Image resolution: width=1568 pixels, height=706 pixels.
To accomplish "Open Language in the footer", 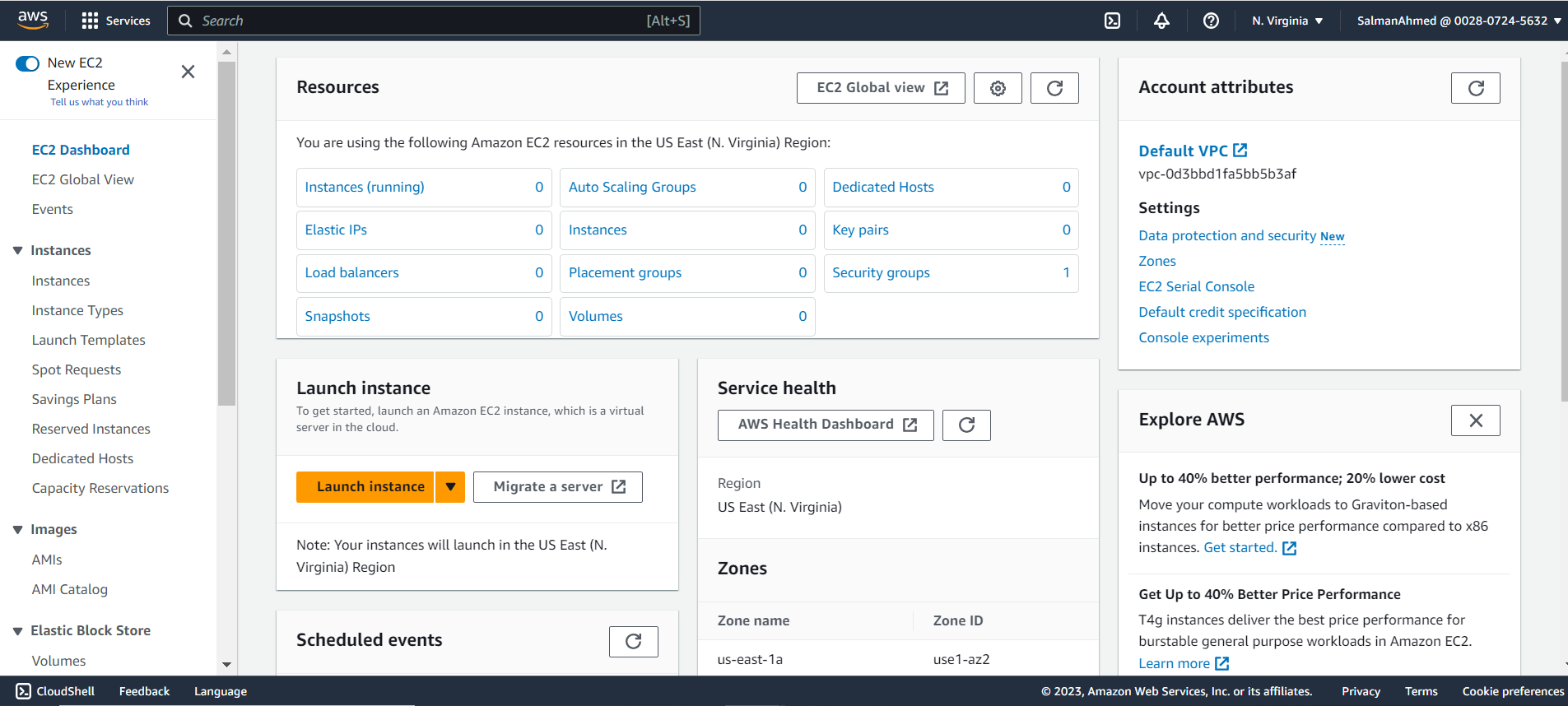I will tap(221, 691).
